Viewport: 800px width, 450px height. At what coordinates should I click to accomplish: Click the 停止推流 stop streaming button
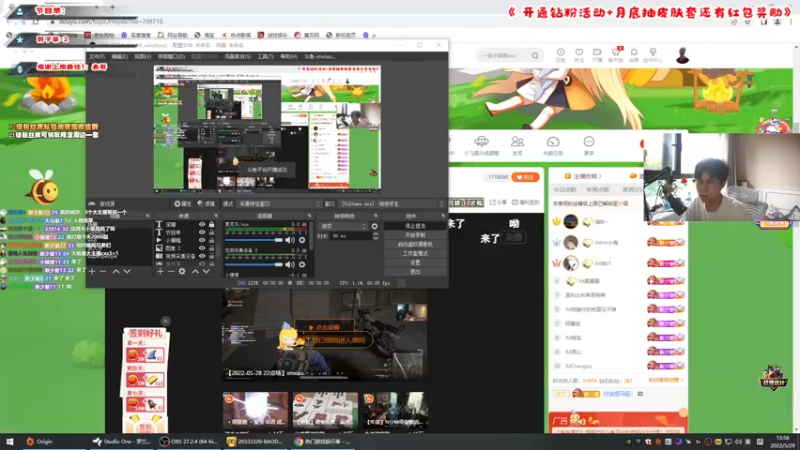click(x=415, y=226)
